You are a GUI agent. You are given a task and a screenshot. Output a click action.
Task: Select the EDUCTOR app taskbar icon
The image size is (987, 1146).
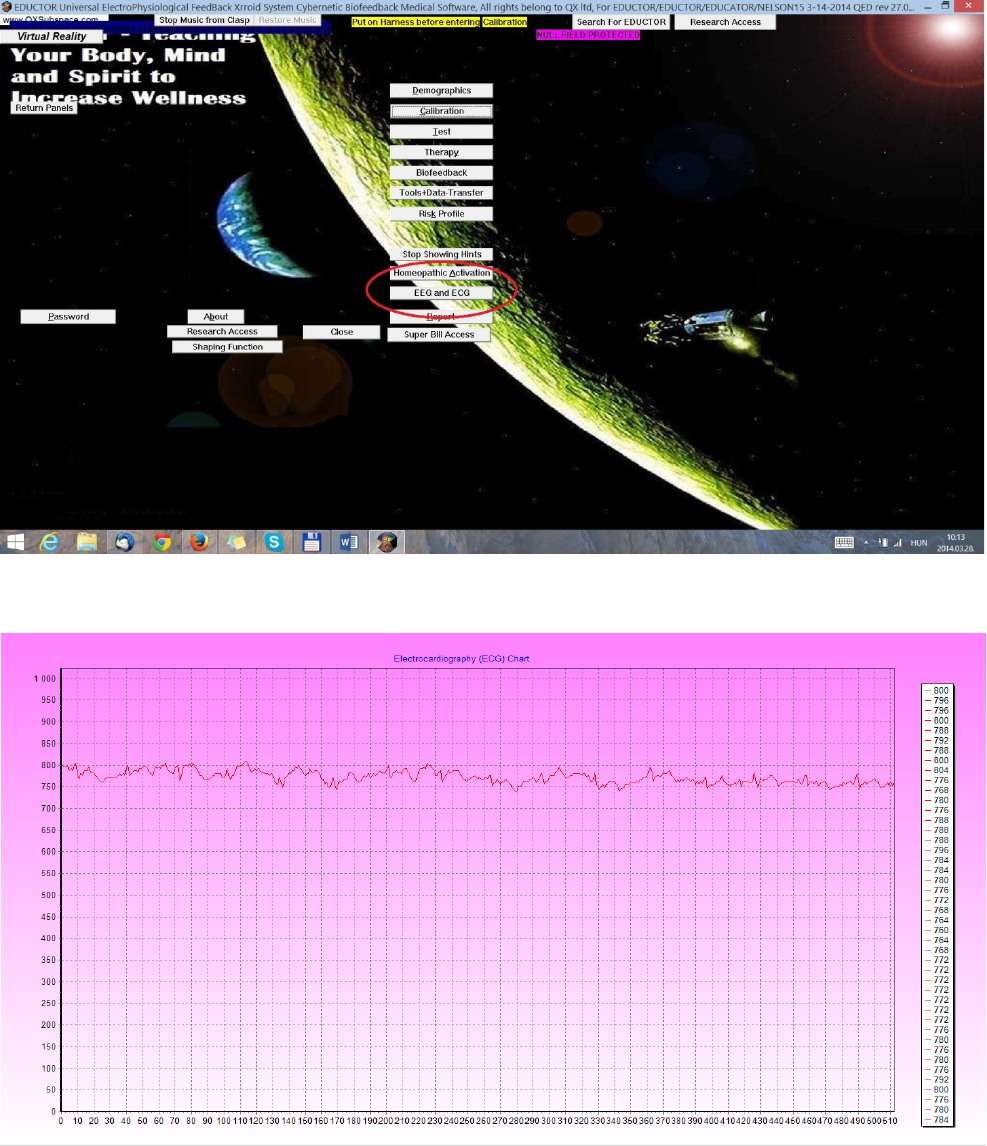point(387,542)
